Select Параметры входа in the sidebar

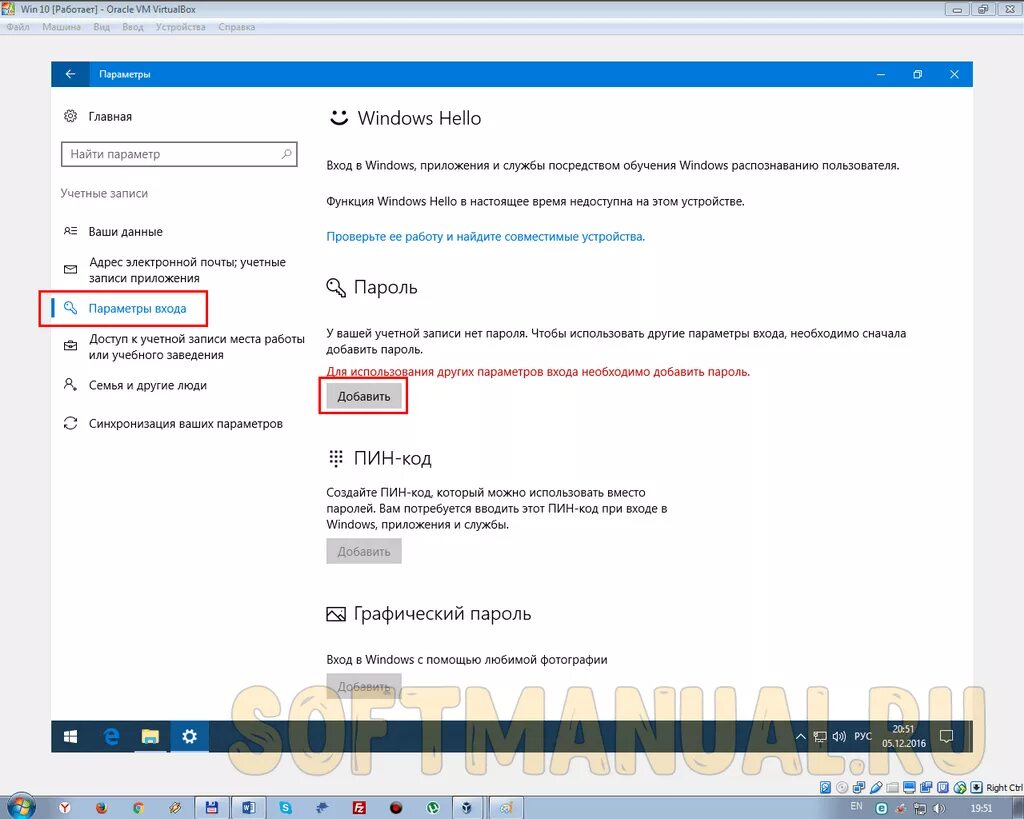pos(125,308)
